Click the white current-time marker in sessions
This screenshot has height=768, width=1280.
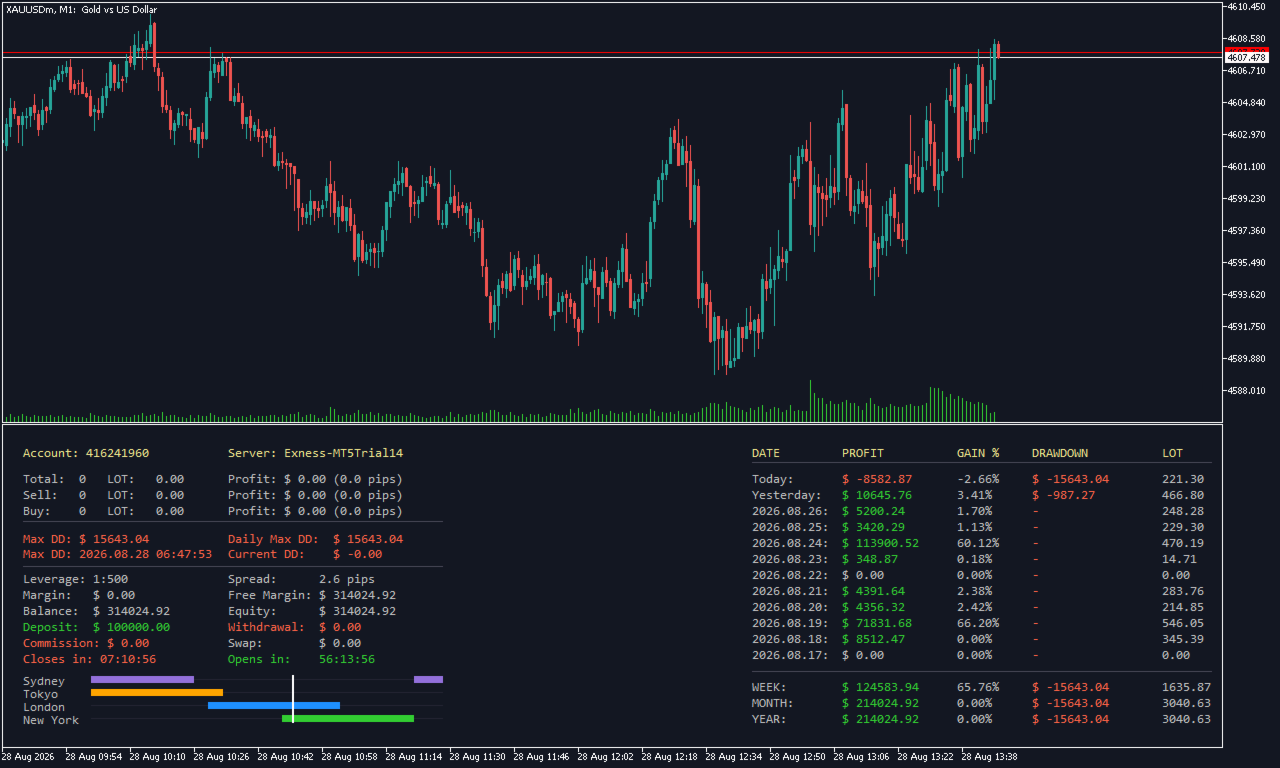click(x=292, y=699)
